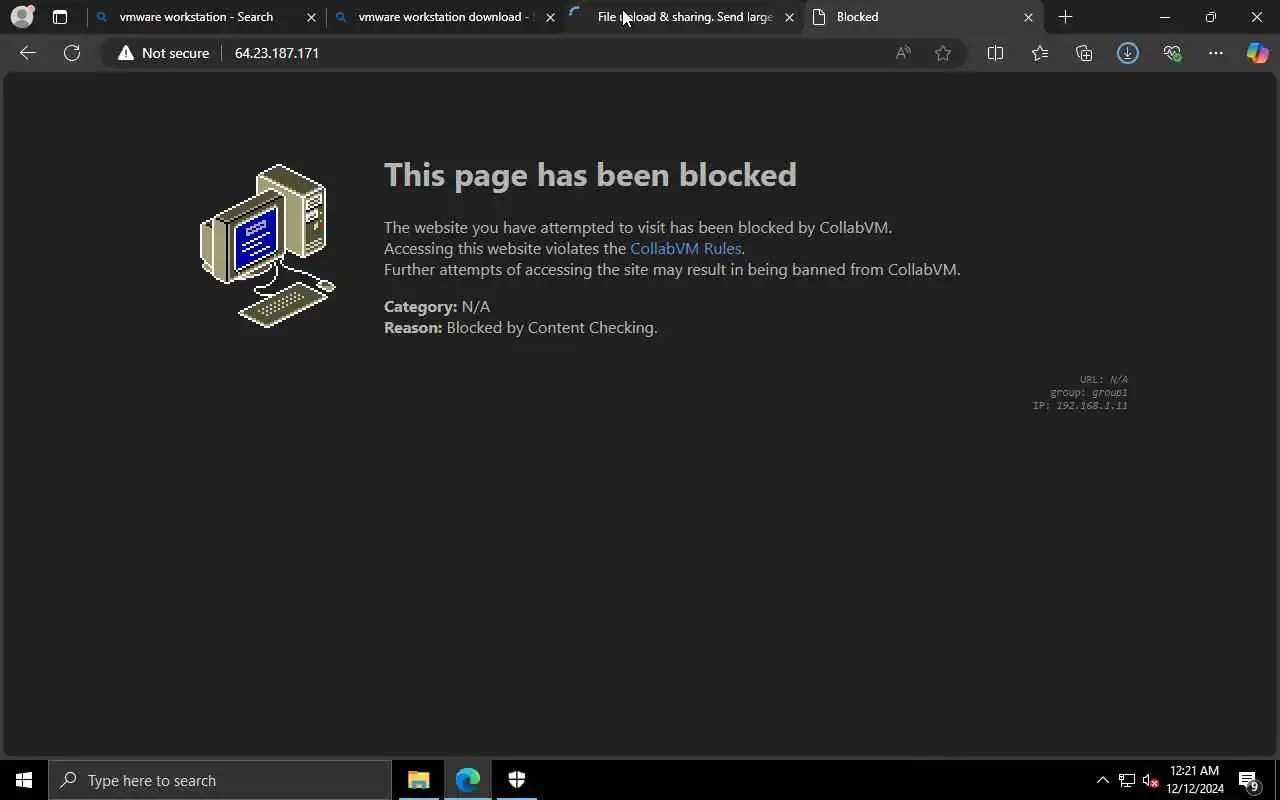Click the muted volume tray icon
The image size is (1280, 800).
point(1150,780)
